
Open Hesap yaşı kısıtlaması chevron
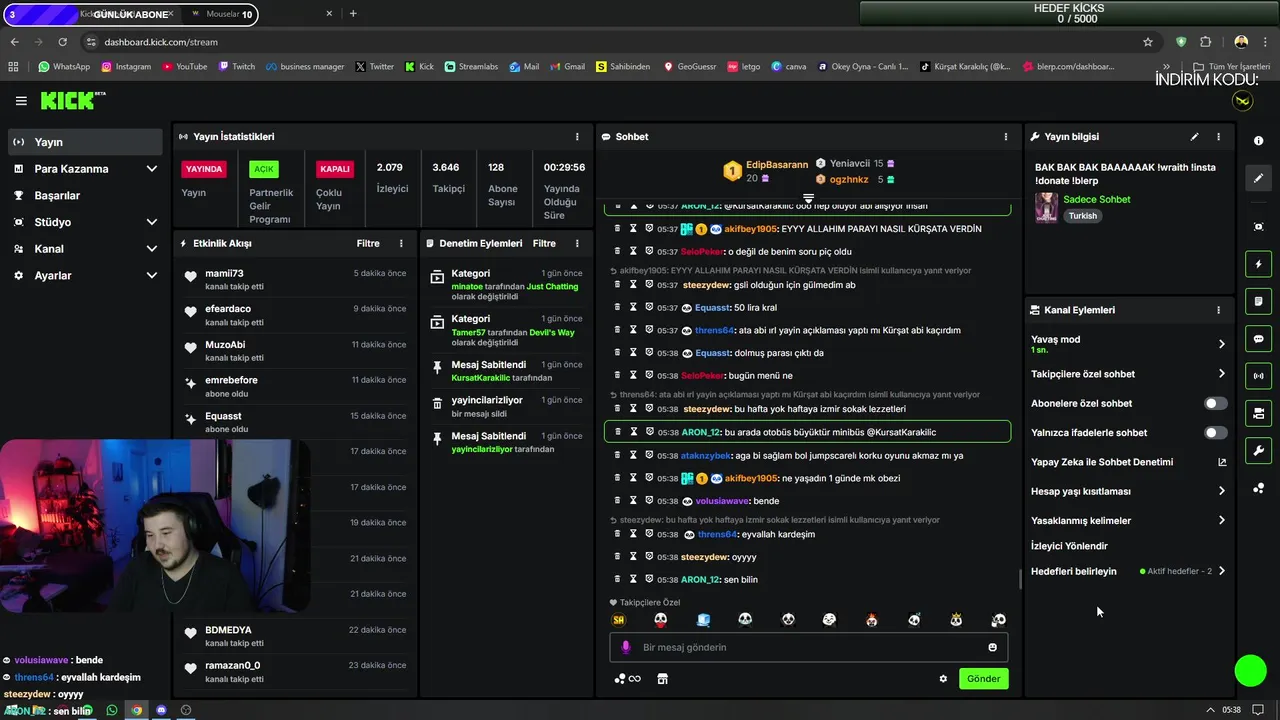[x=1221, y=491]
